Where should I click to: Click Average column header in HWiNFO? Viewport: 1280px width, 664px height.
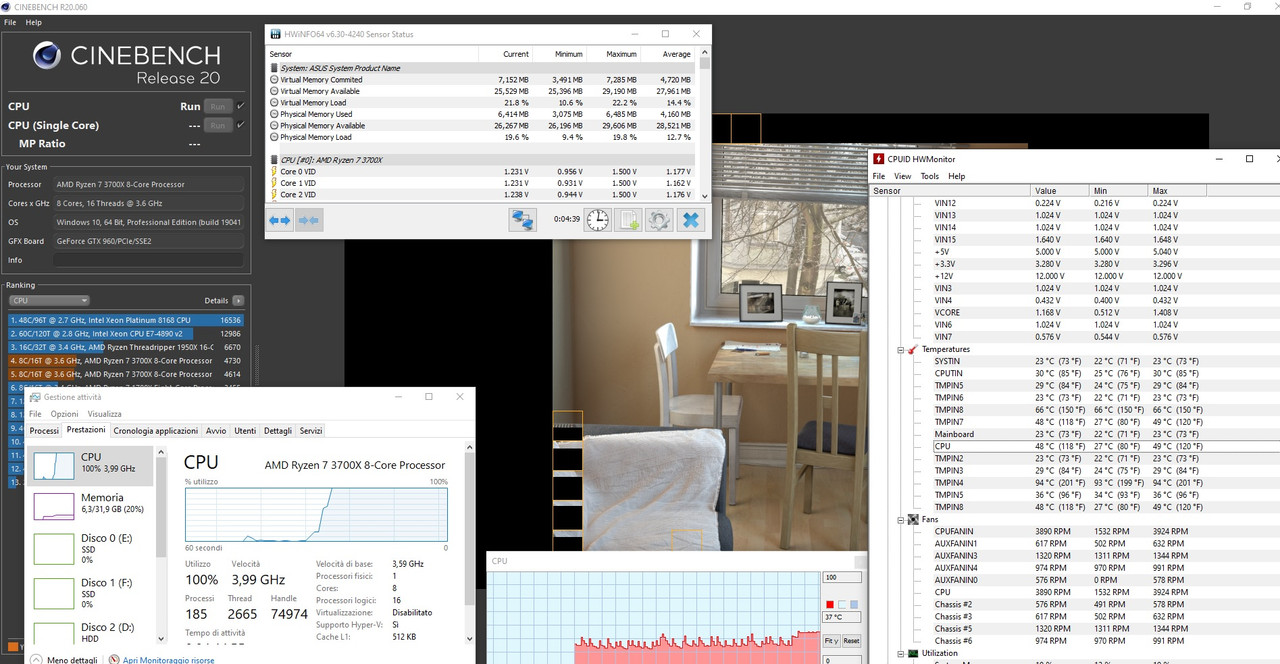pos(676,54)
